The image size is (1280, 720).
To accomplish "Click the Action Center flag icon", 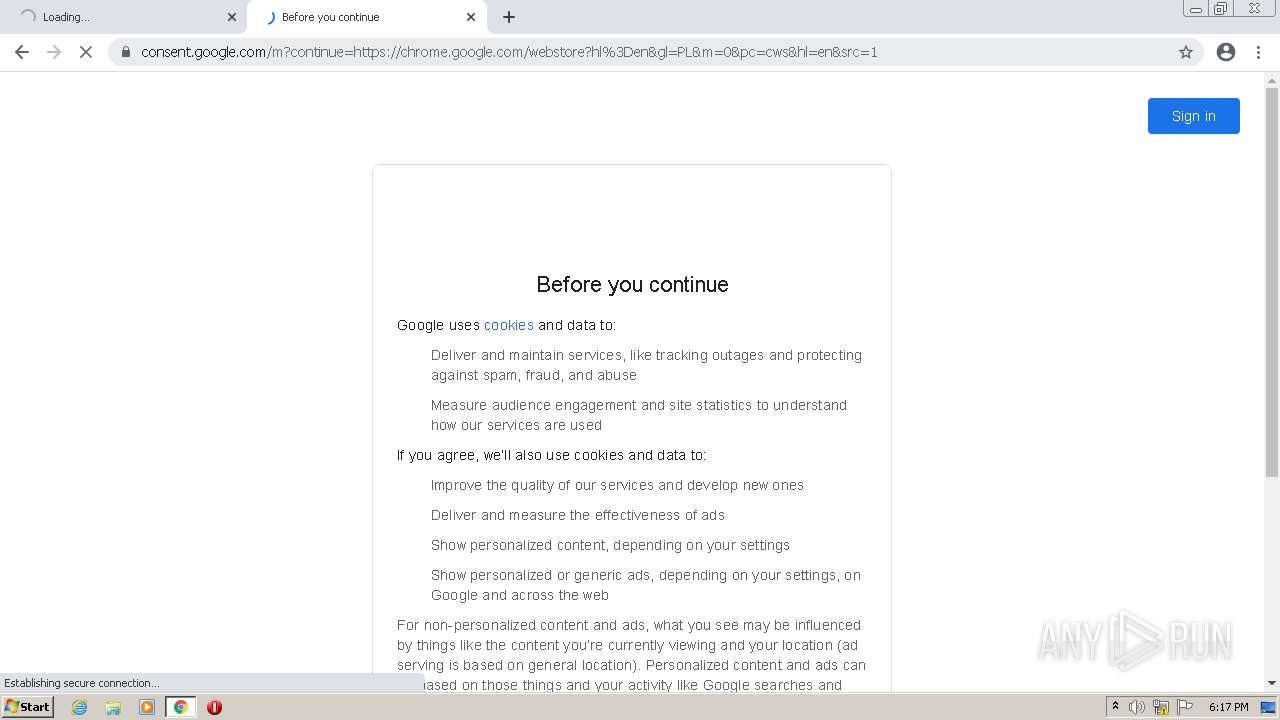I will 1185,707.
